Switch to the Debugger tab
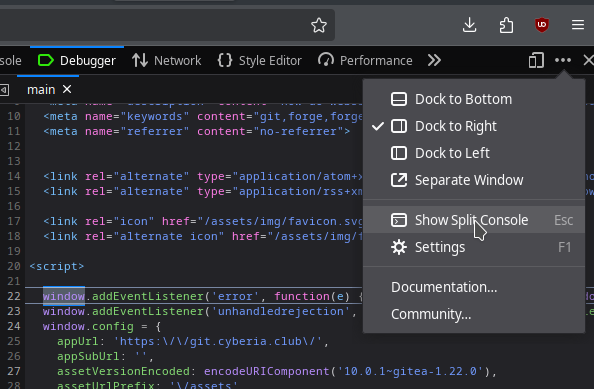594x389 pixels. pos(77,60)
